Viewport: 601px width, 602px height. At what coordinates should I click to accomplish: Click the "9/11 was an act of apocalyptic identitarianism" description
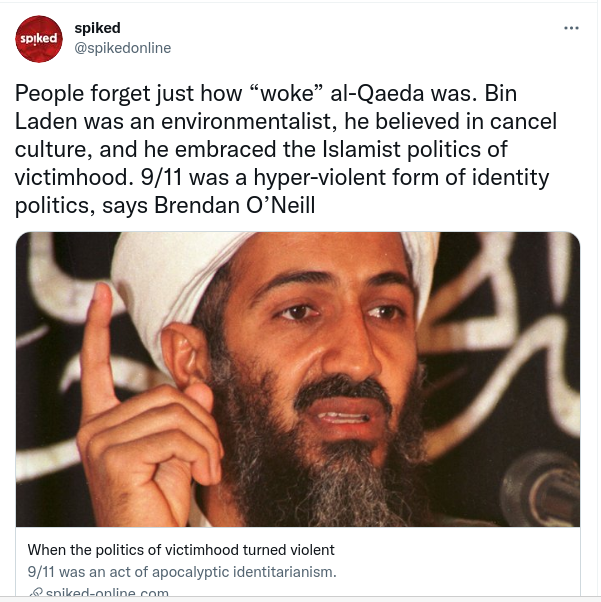click(182, 572)
